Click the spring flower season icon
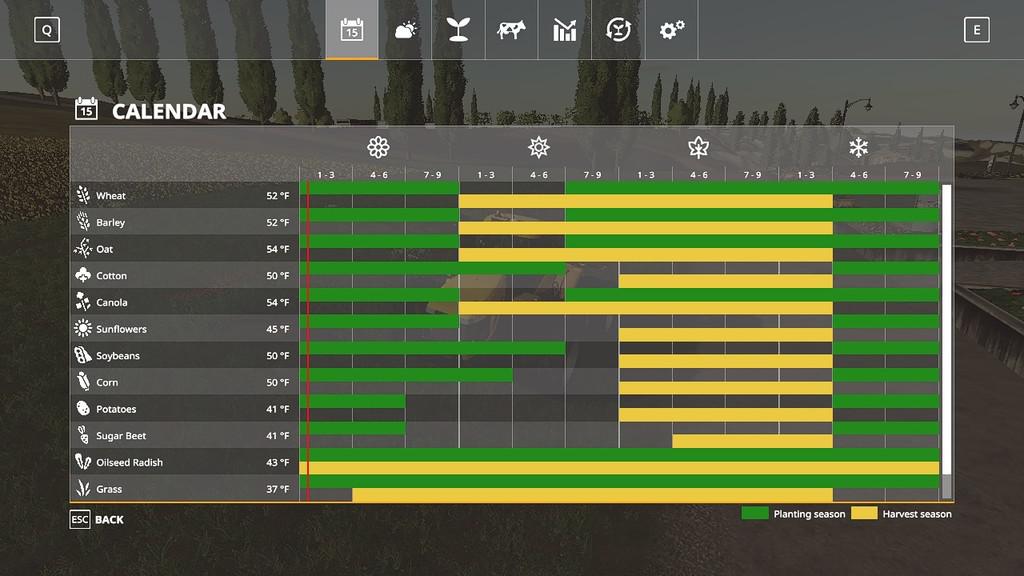Image resolution: width=1024 pixels, height=576 pixels. [x=378, y=148]
